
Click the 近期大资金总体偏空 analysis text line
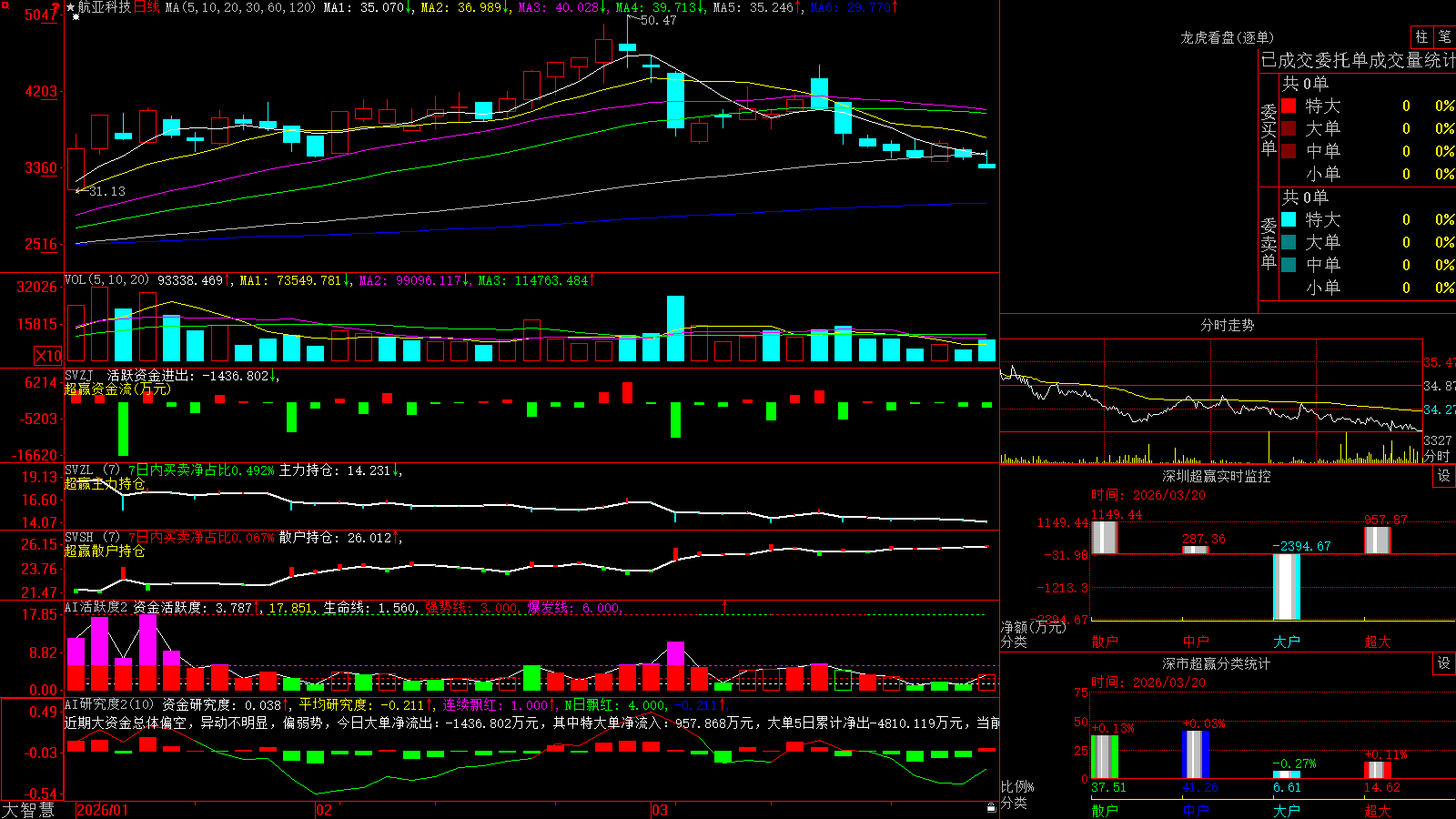531,723
